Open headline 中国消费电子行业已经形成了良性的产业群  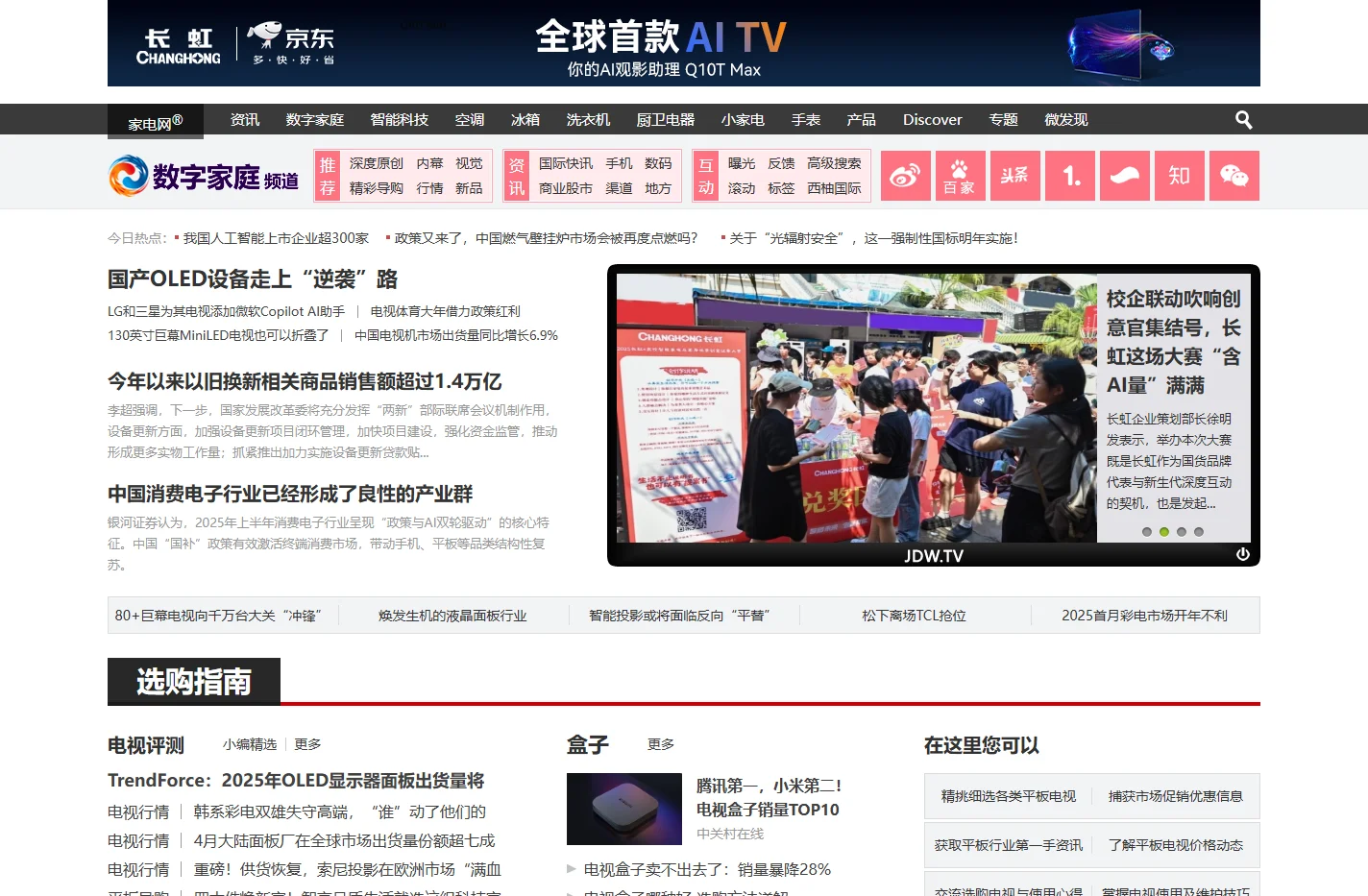(x=290, y=494)
